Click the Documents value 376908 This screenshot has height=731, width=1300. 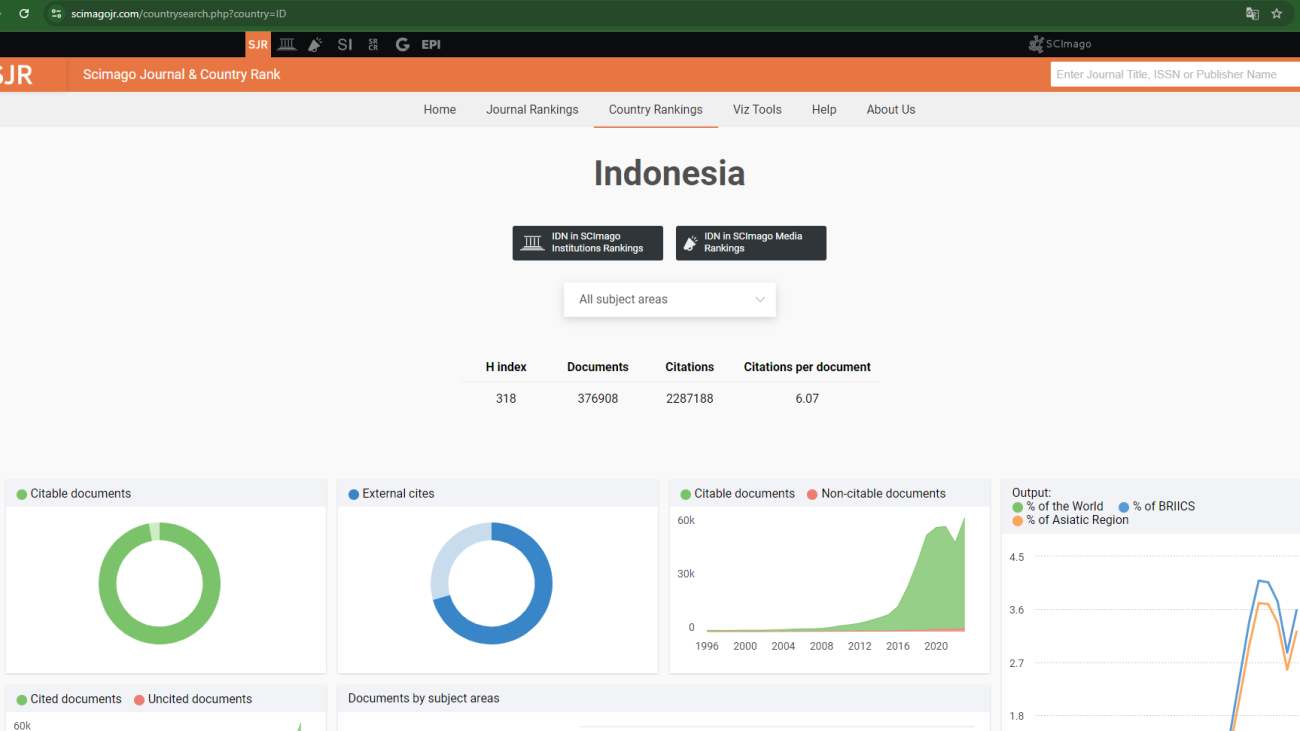[x=598, y=398]
